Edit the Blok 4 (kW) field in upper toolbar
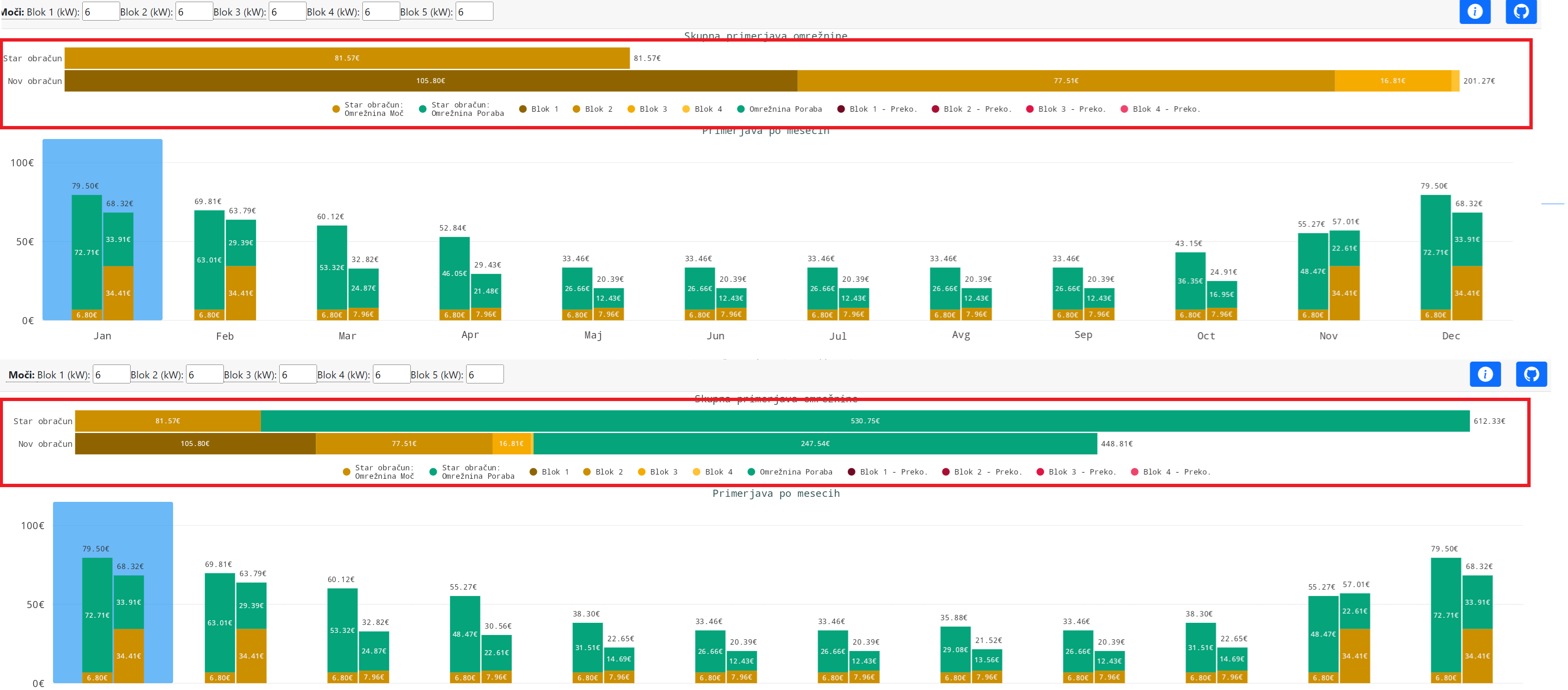Viewport: 1568px width, 690px height. pos(381,12)
